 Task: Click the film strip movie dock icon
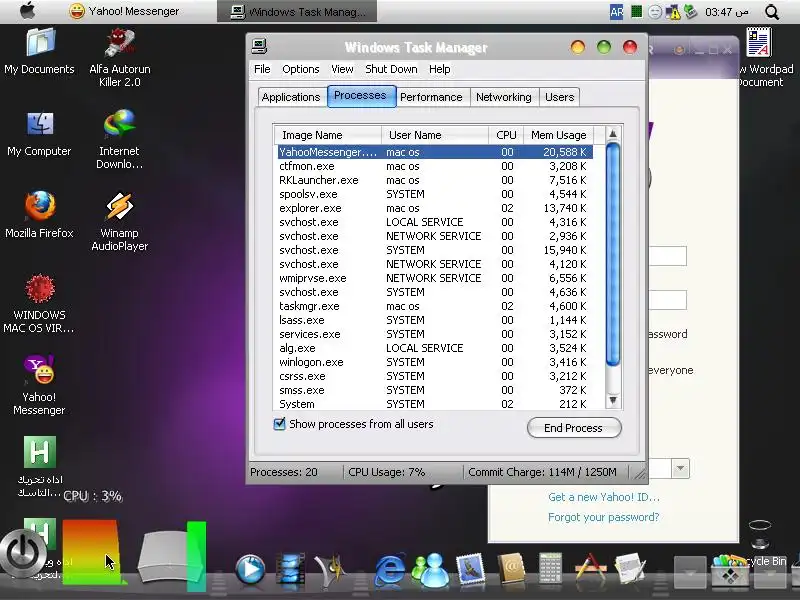(291, 569)
